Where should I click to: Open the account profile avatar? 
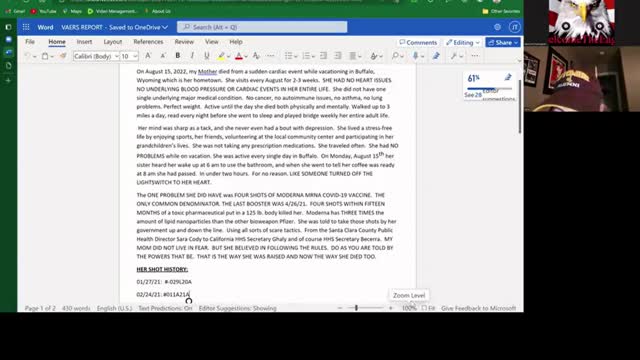pyautogui.click(x=514, y=27)
